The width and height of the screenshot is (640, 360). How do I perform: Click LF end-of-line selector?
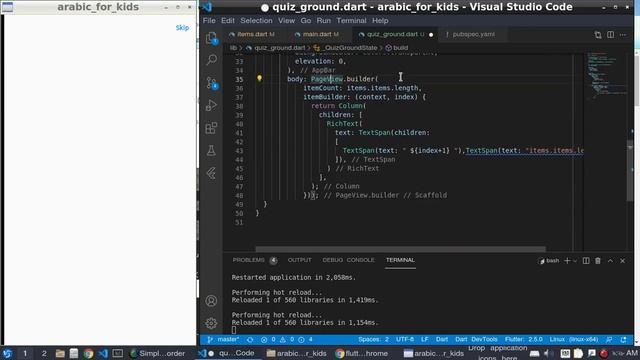pos(424,340)
